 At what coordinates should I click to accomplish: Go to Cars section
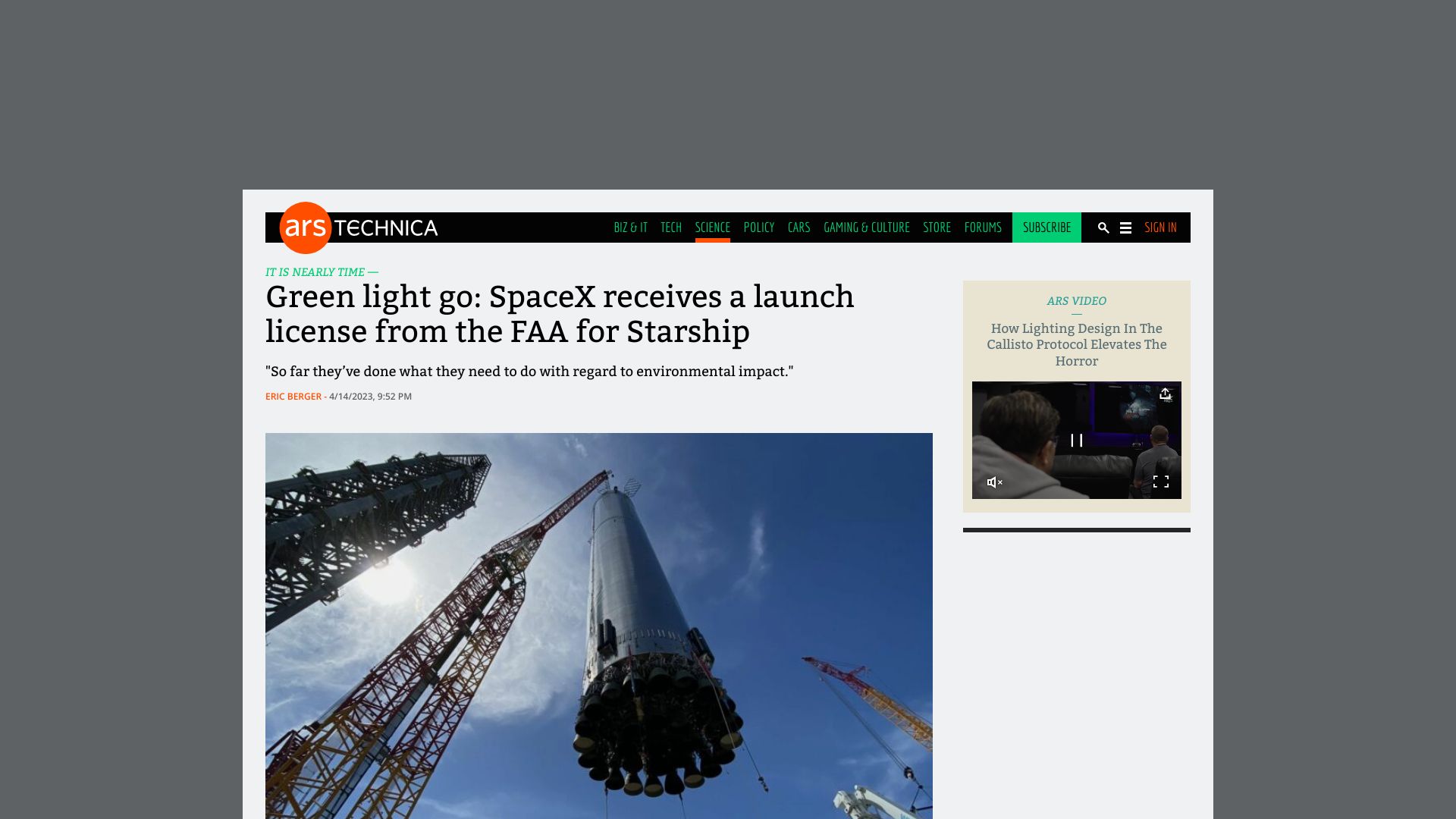[799, 227]
